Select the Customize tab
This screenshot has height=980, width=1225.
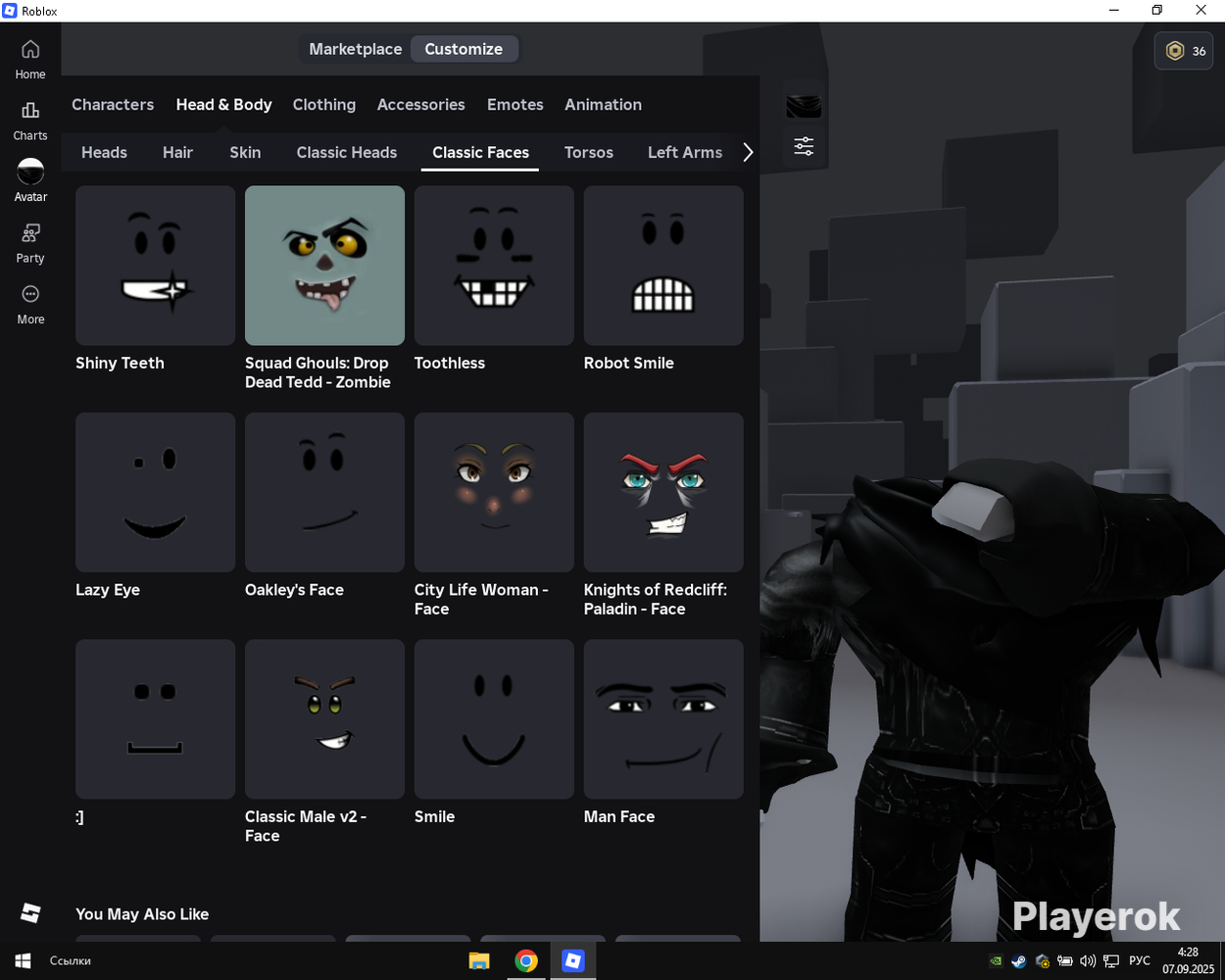(x=464, y=49)
